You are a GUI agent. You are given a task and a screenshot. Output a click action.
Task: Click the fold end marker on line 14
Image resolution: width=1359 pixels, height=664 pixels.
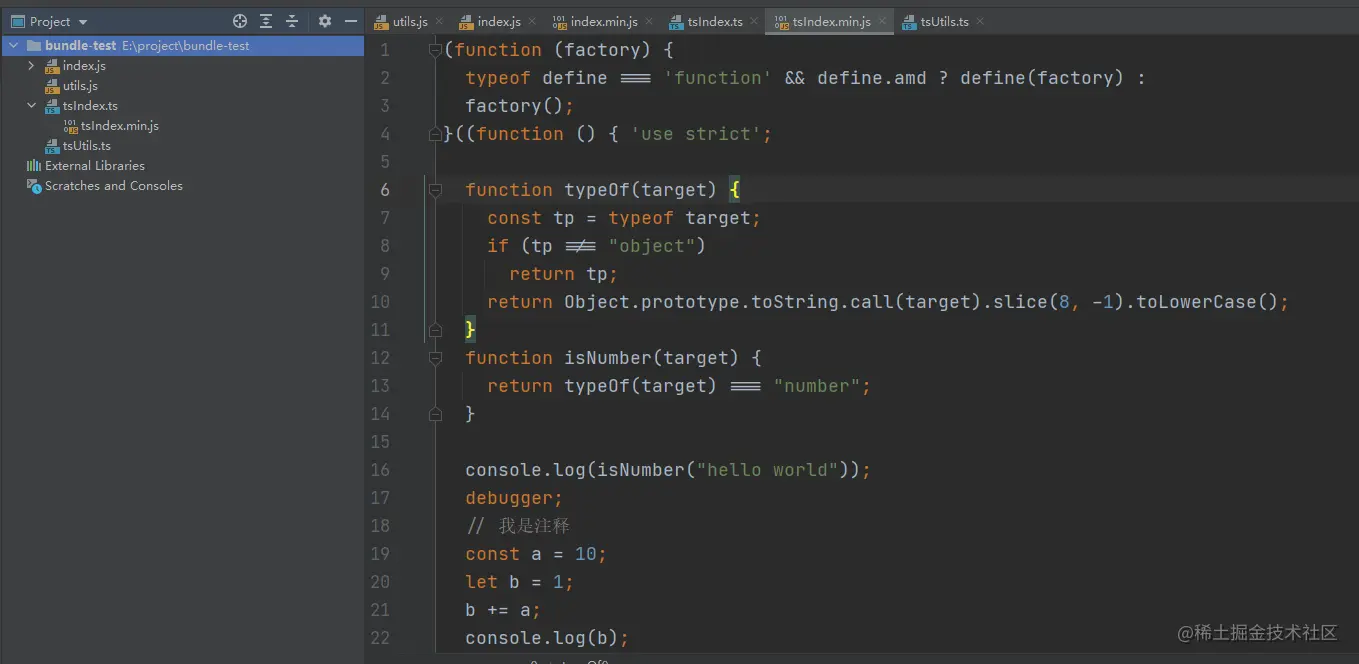click(x=435, y=414)
